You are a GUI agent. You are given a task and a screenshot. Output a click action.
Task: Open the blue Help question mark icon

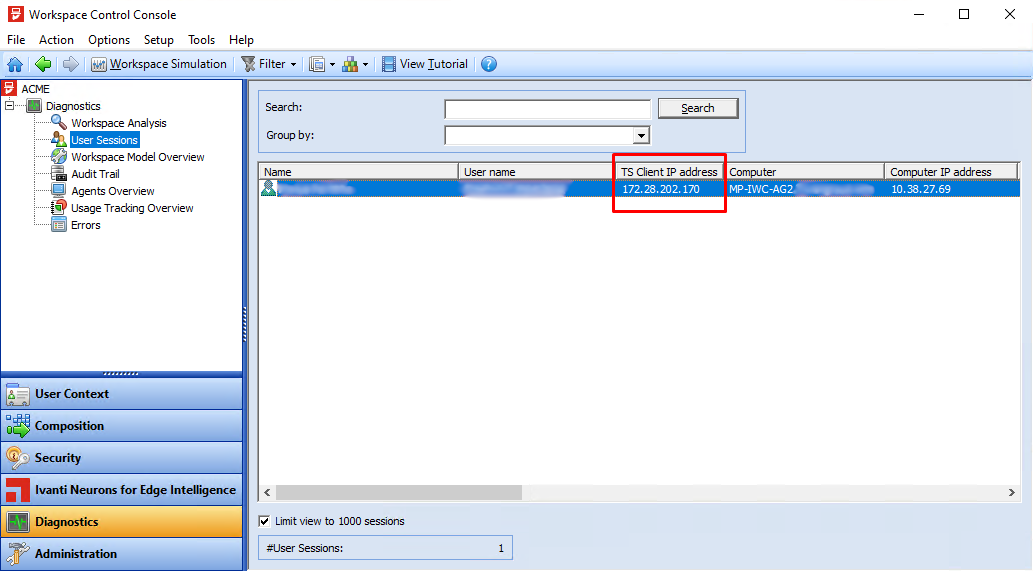point(489,64)
